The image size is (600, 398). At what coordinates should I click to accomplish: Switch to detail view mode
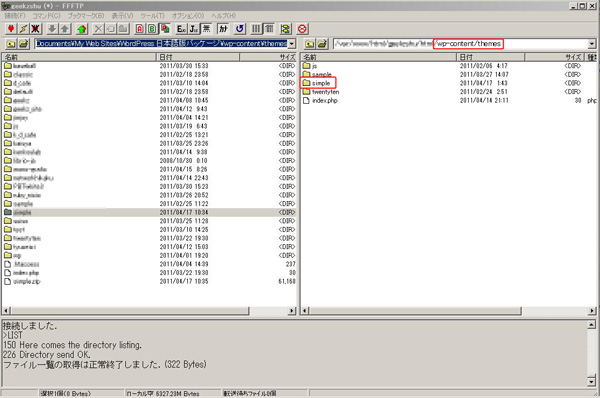269,29
